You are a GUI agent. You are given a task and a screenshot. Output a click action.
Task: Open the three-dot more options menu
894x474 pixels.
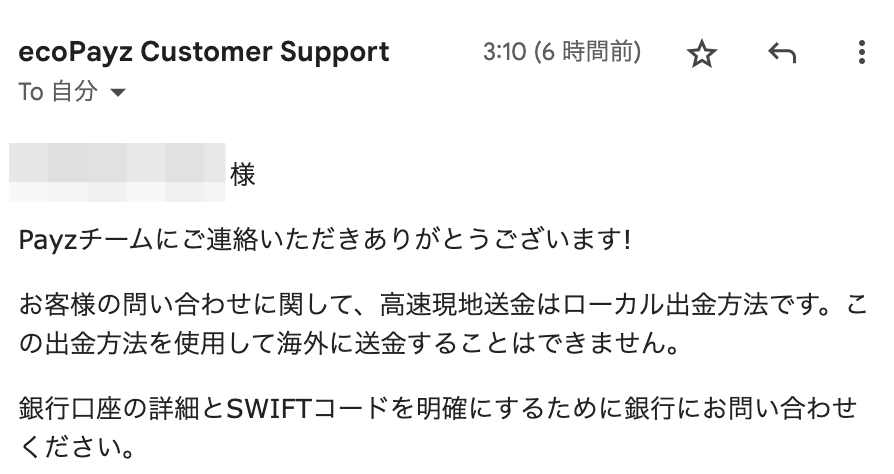coord(862,52)
